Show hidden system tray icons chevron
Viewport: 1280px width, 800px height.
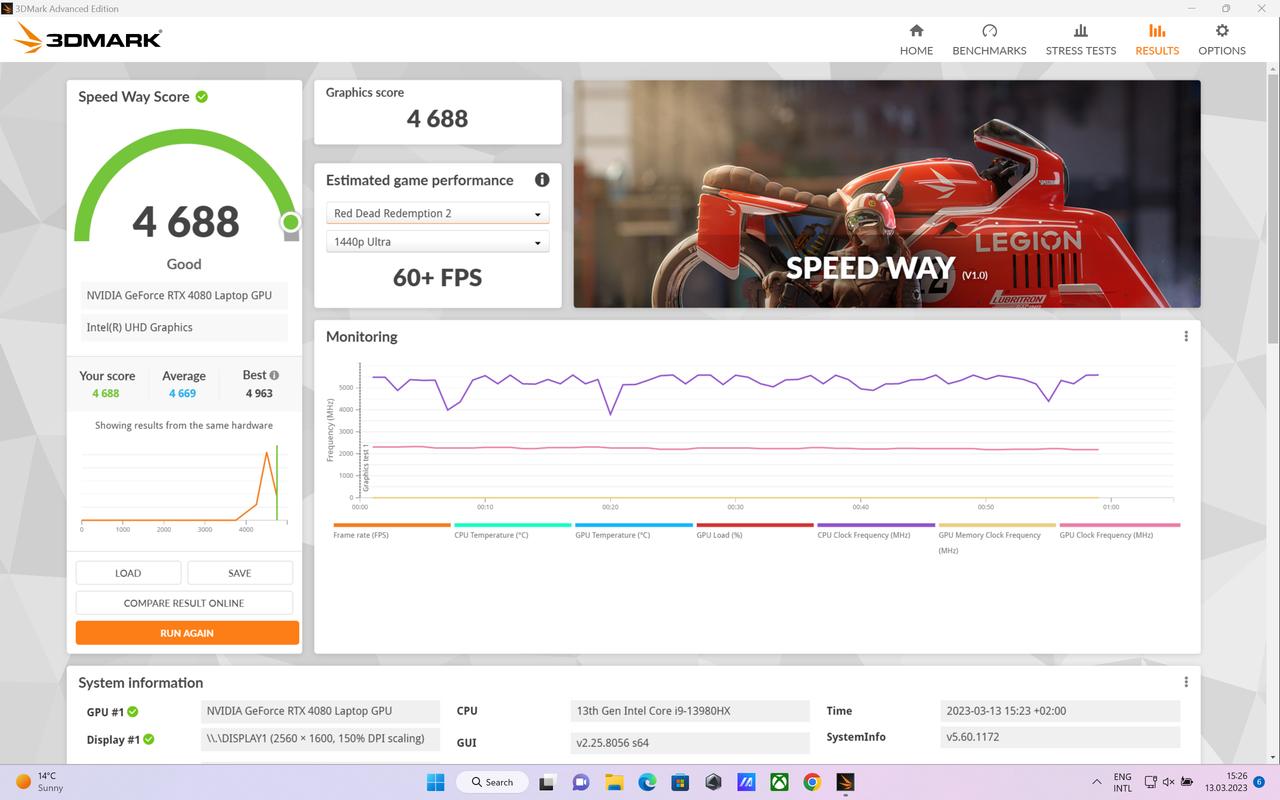(x=1097, y=782)
